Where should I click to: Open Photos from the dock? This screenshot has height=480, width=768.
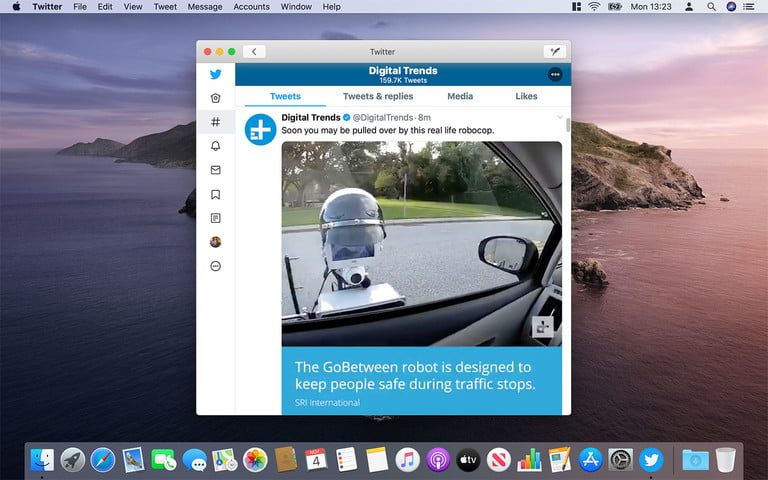pyautogui.click(x=255, y=460)
